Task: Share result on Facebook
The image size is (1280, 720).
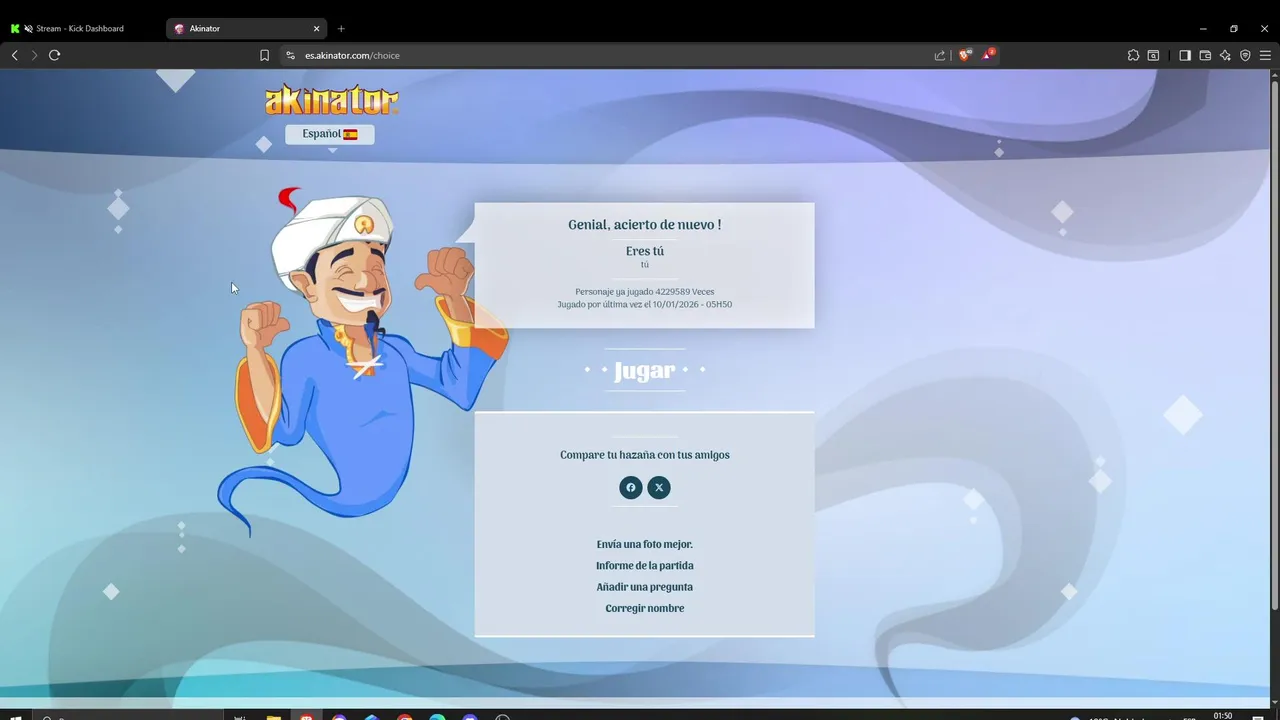Action: [x=630, y=487]
